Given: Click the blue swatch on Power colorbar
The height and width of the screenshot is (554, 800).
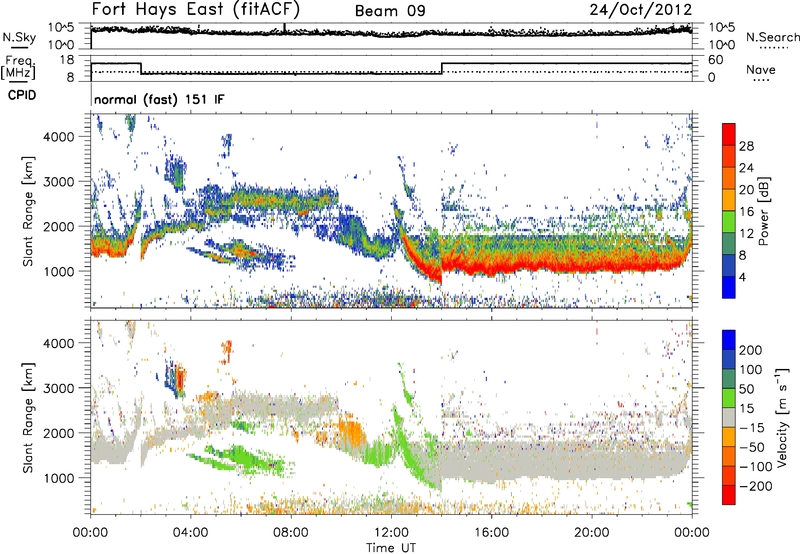Looking at the screenshot, I should (x=729, y=287).
